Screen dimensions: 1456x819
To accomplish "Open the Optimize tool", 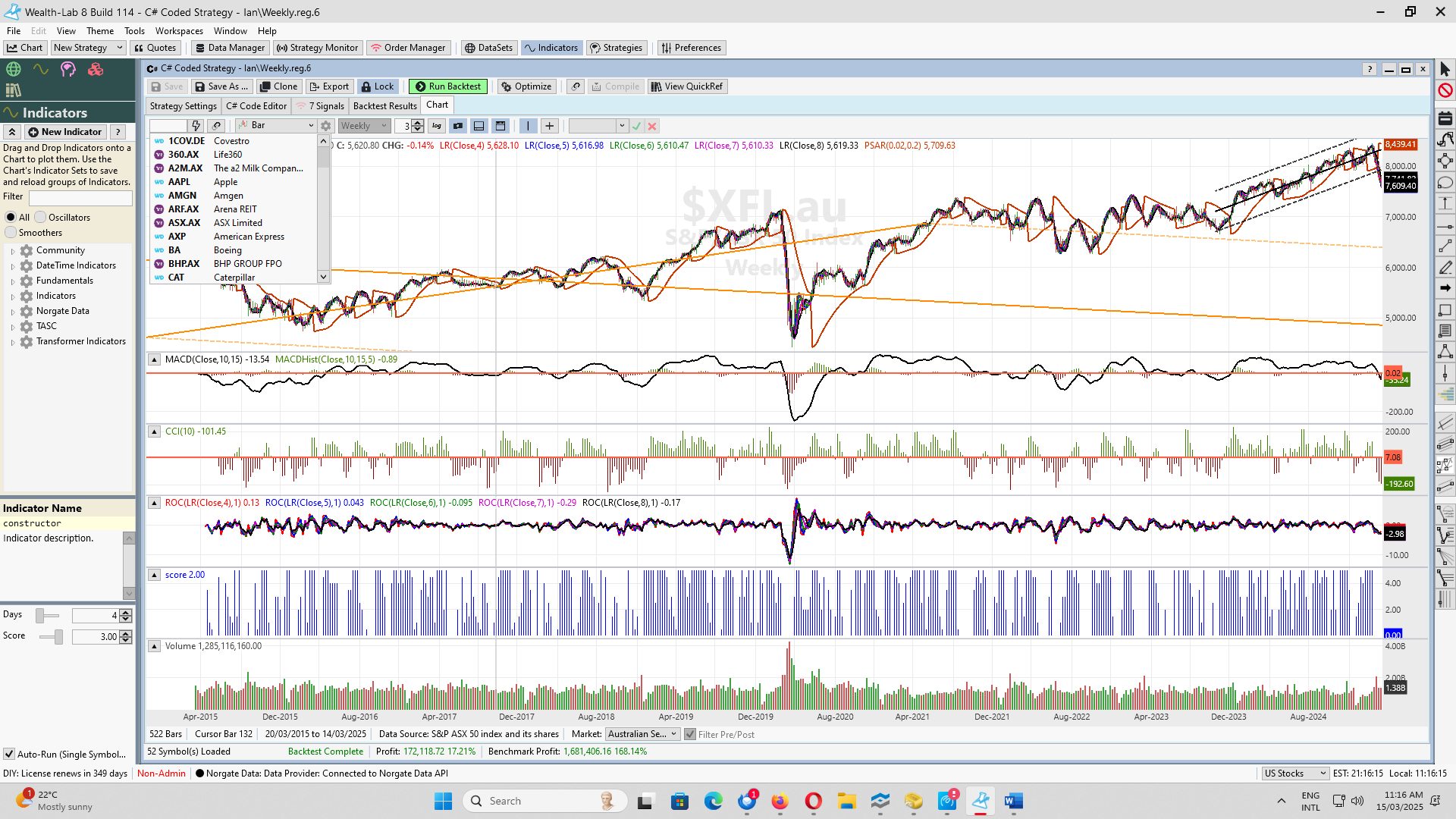I will (x=526, y=86).
